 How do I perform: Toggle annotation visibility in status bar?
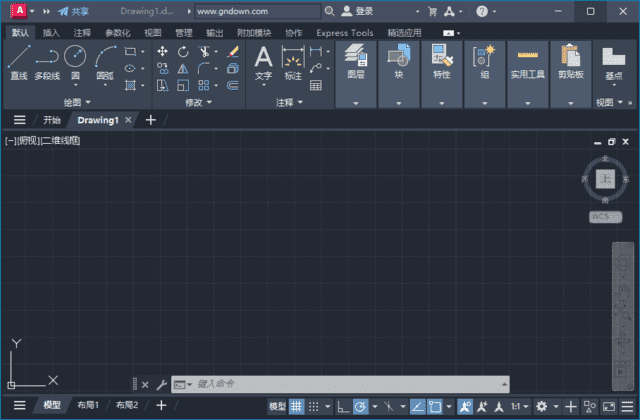point(465,407)
